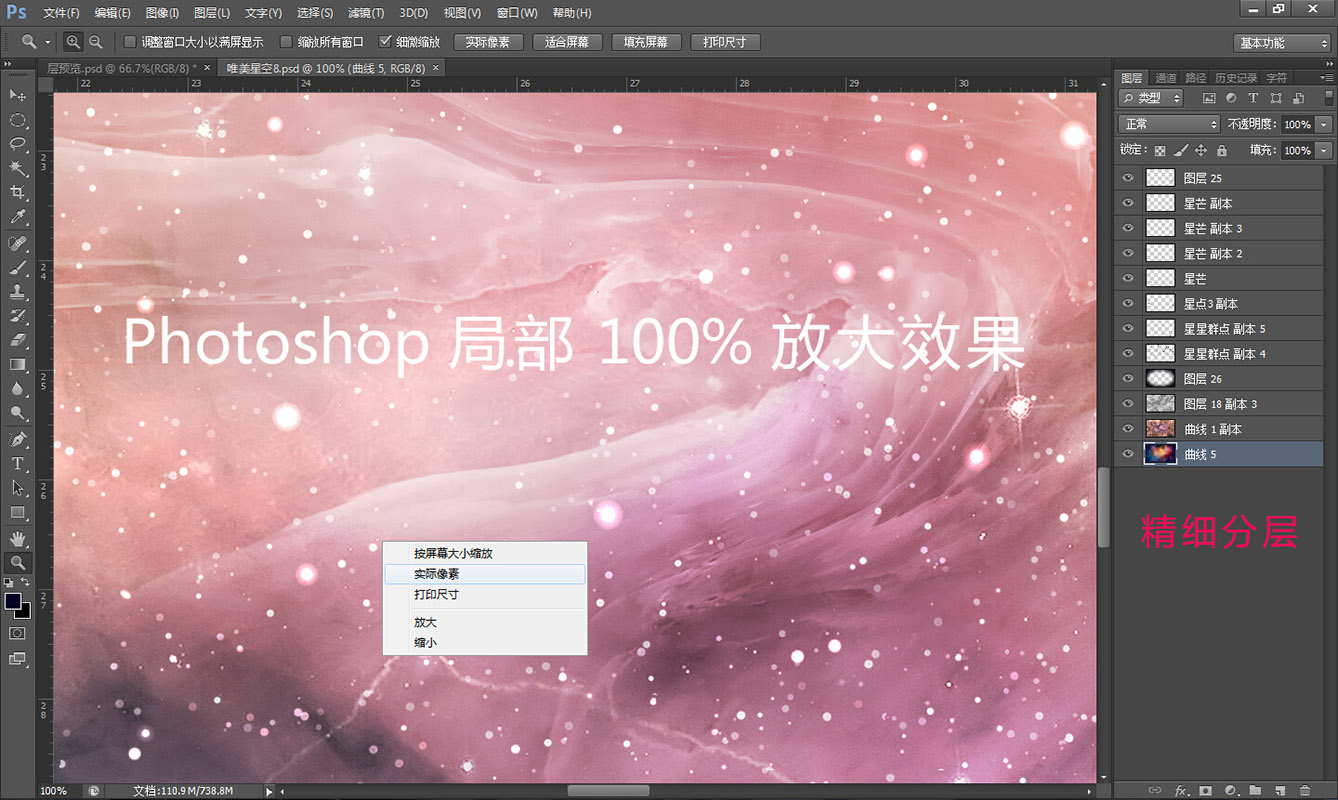Select the Gradient tool

[x=18, y=365]
